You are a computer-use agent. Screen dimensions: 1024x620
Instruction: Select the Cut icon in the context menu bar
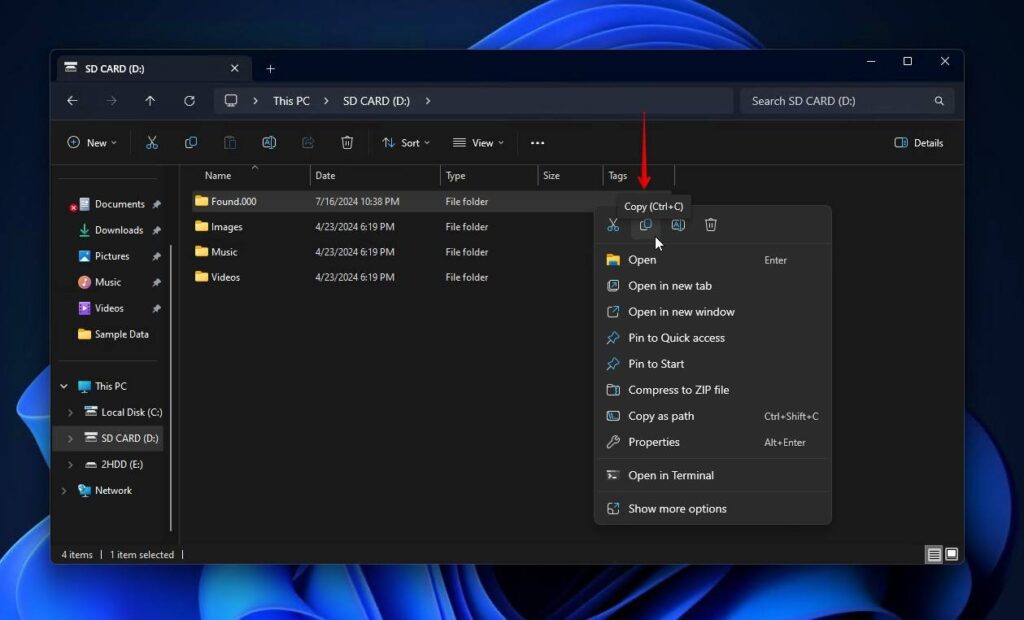click(x=613, y=225)
